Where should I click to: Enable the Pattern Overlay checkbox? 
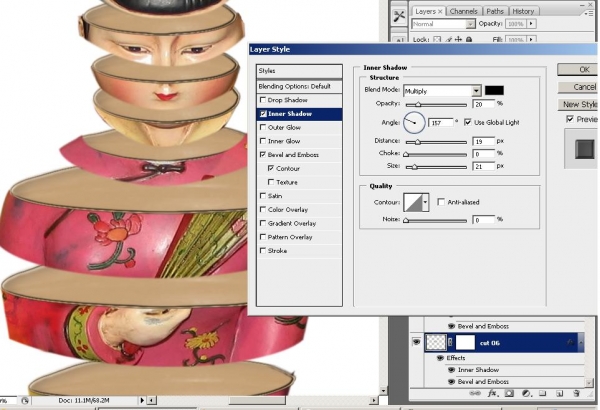[x=263, y=237]
